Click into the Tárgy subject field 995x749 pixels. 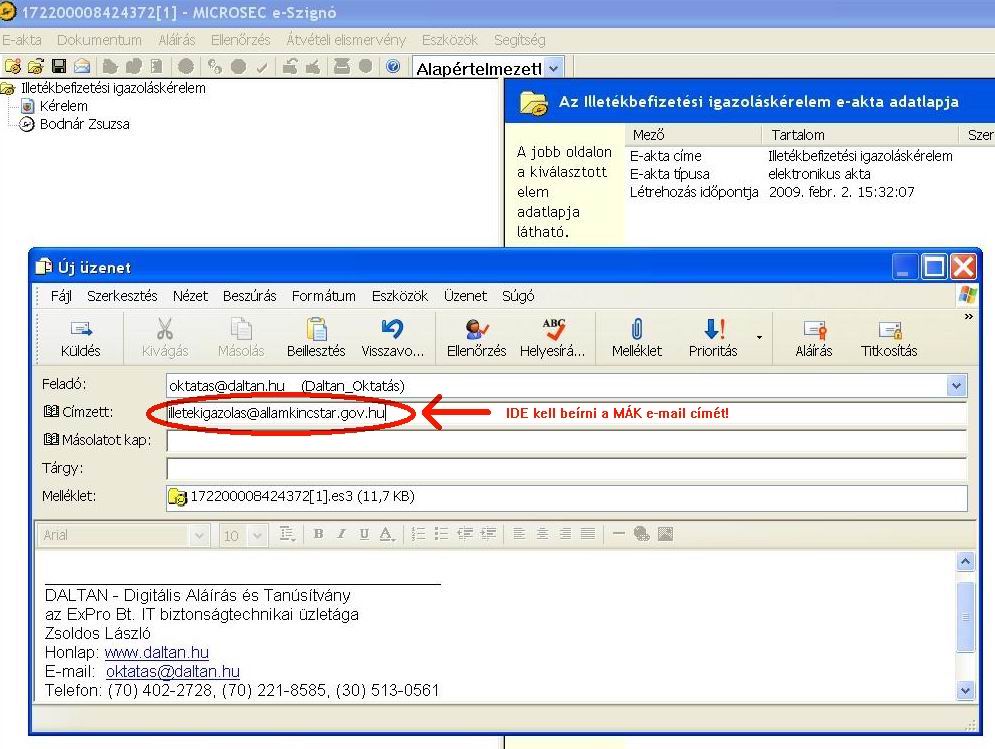[566, 469]
